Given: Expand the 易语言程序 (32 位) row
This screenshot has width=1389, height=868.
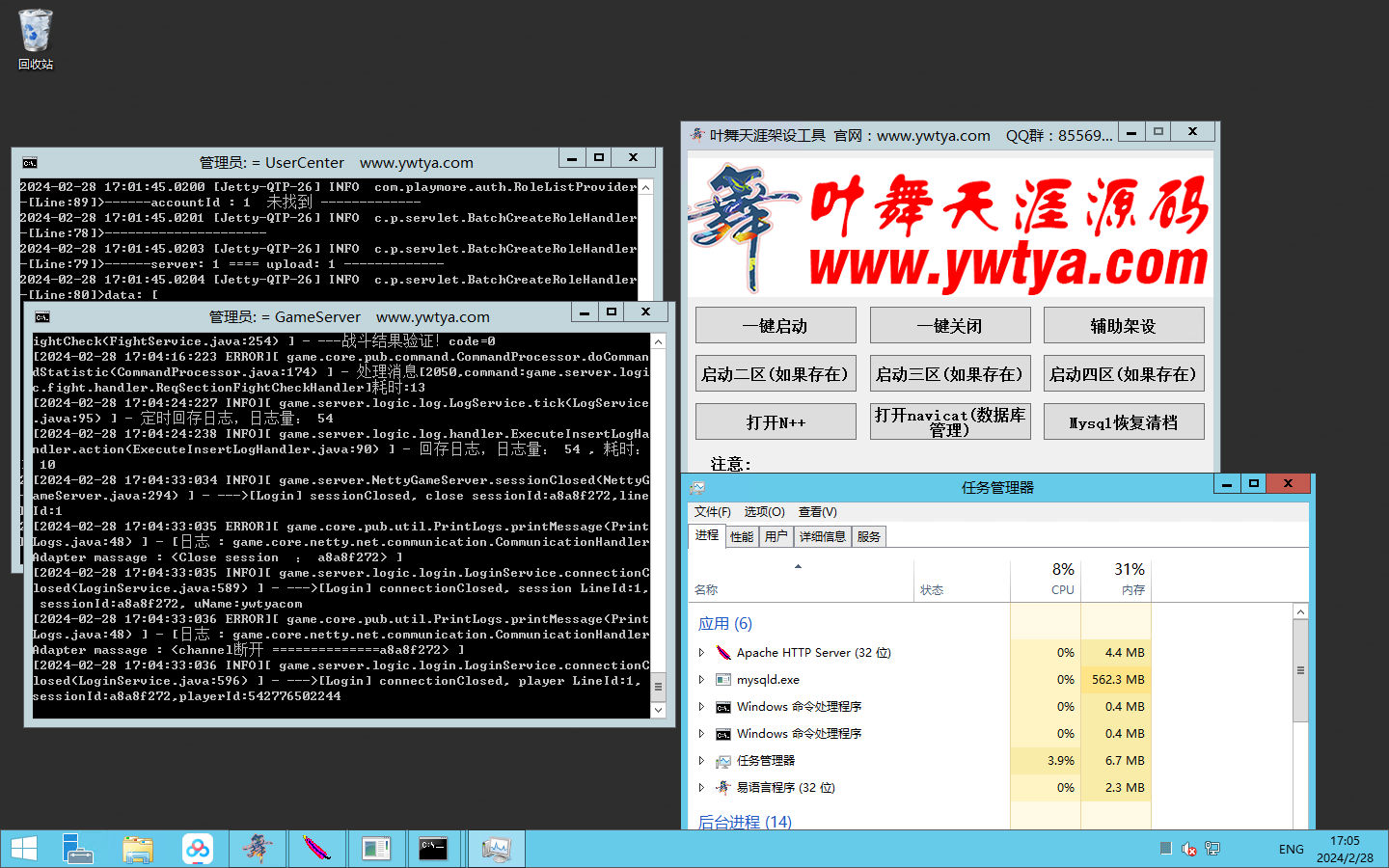Looking at the screenshot, I should pos(701,788).
